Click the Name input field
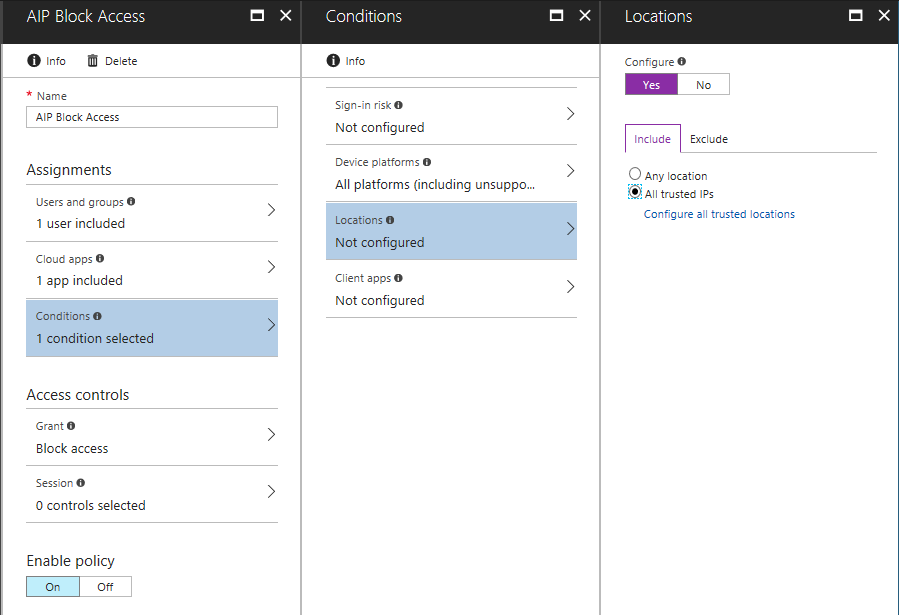This screenshot has height=615, width=899. (152, 117)
